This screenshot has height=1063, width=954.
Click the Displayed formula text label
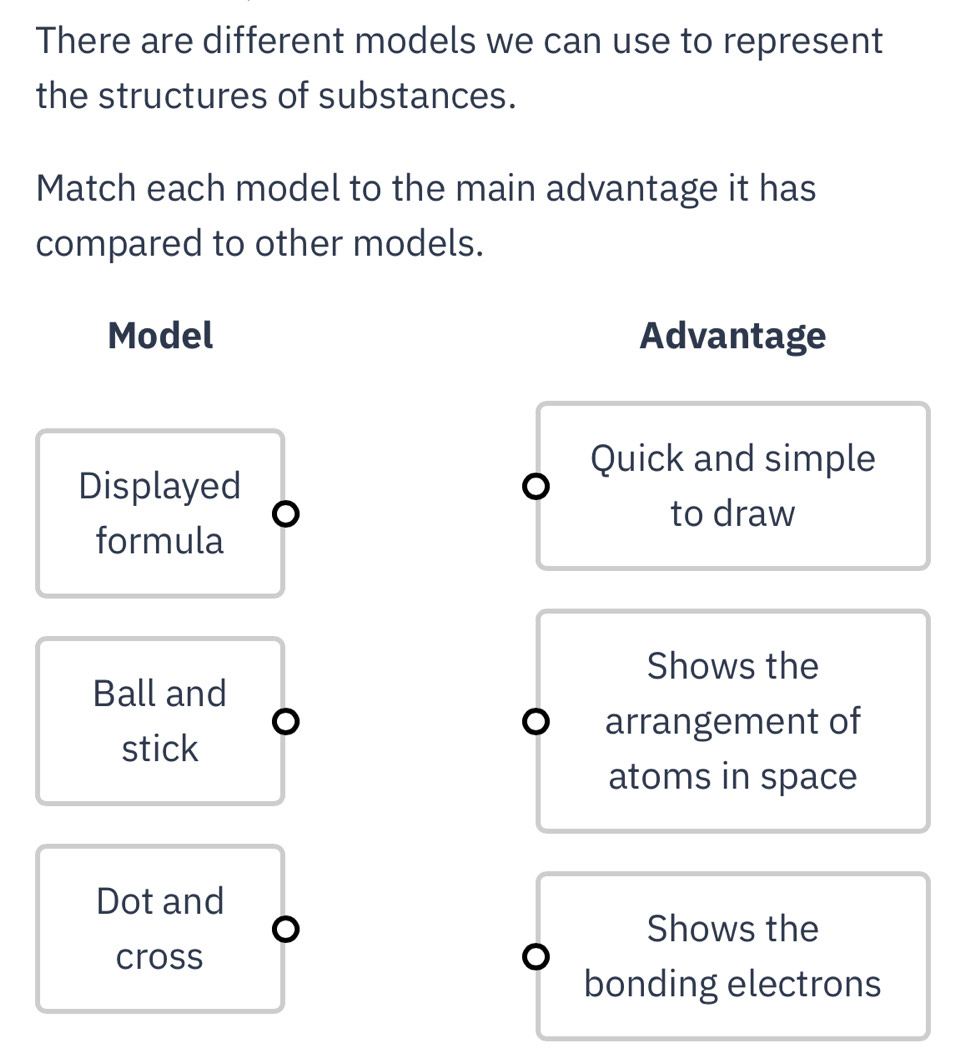160,513
